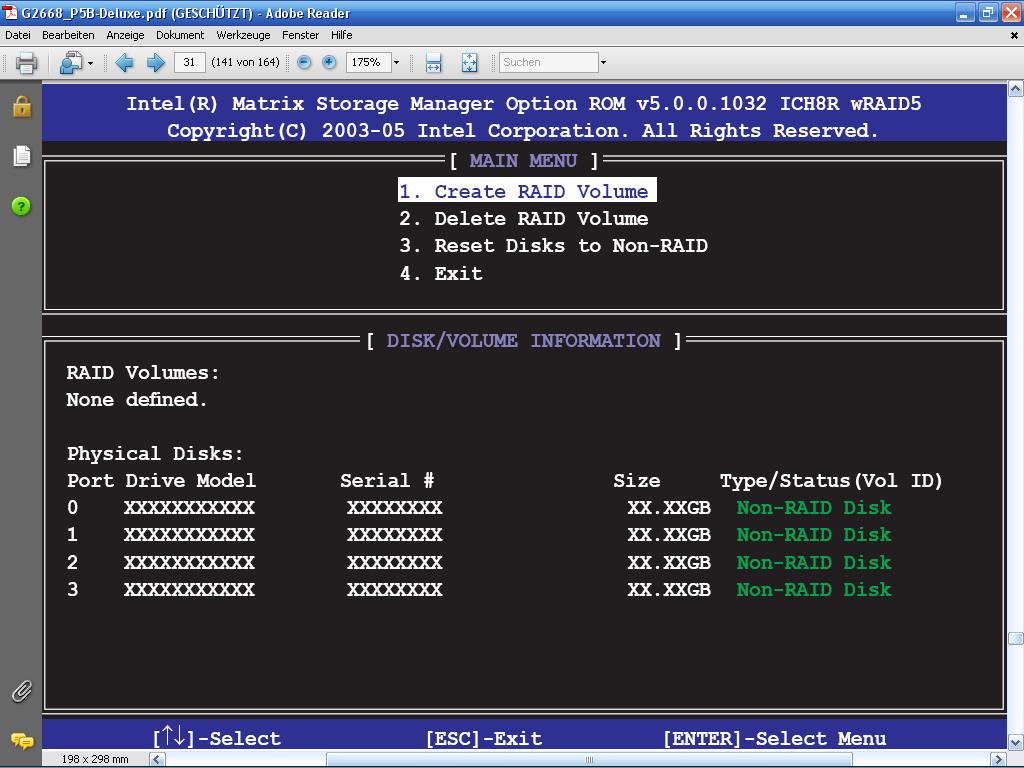Screen dimensions: 1024x768
Task: Click DISK/VOLUME INFORMATION heading
Action: 523,341
